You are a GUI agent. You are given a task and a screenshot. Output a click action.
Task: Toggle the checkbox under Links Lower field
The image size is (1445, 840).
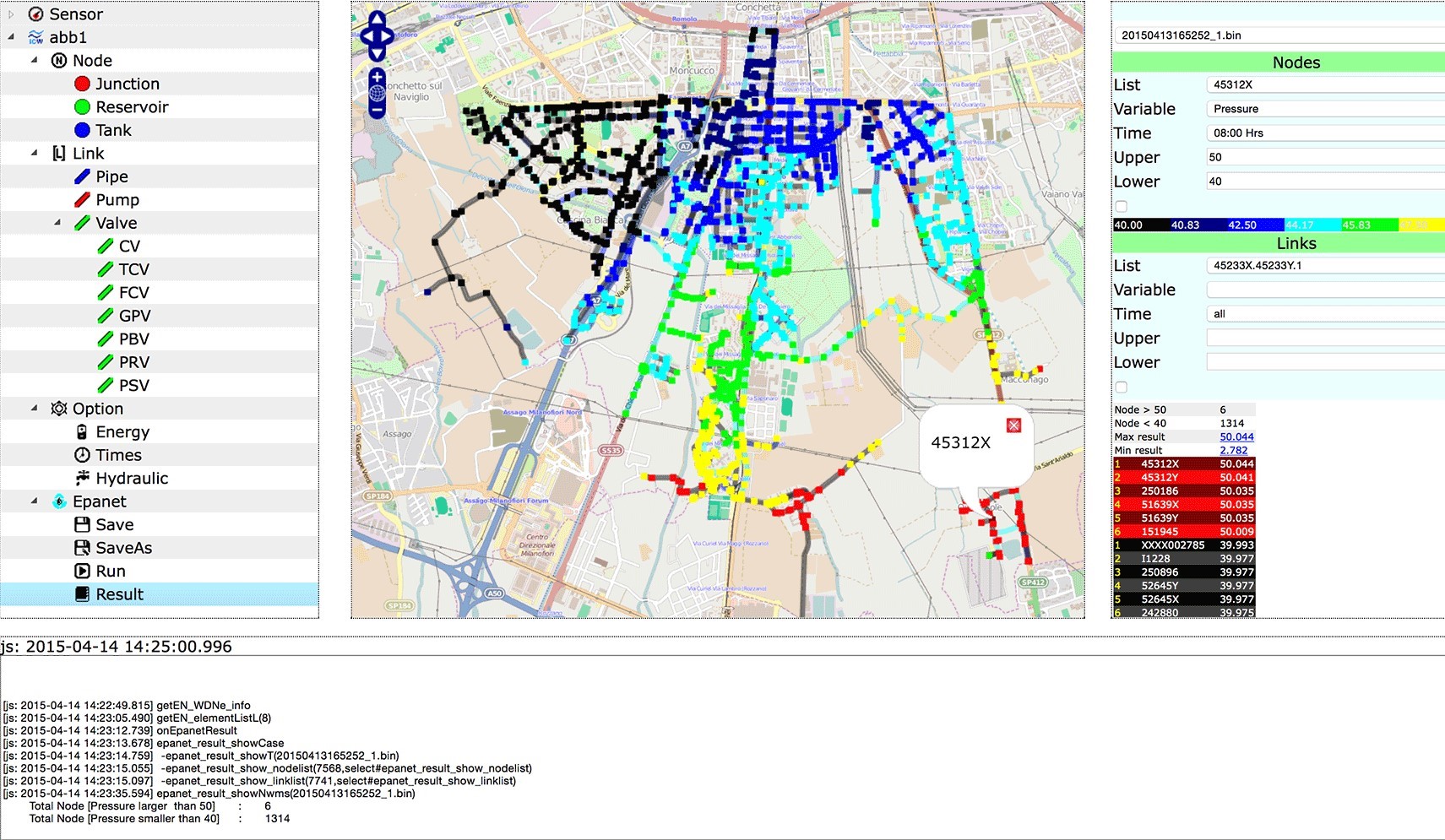point(1121,387)
